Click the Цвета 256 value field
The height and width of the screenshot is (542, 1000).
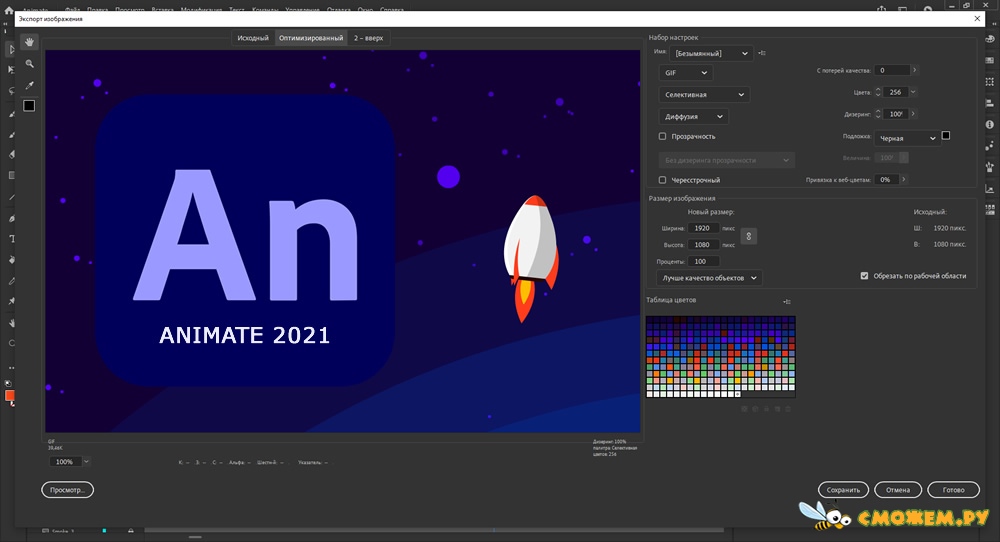[x=895, y=92]
